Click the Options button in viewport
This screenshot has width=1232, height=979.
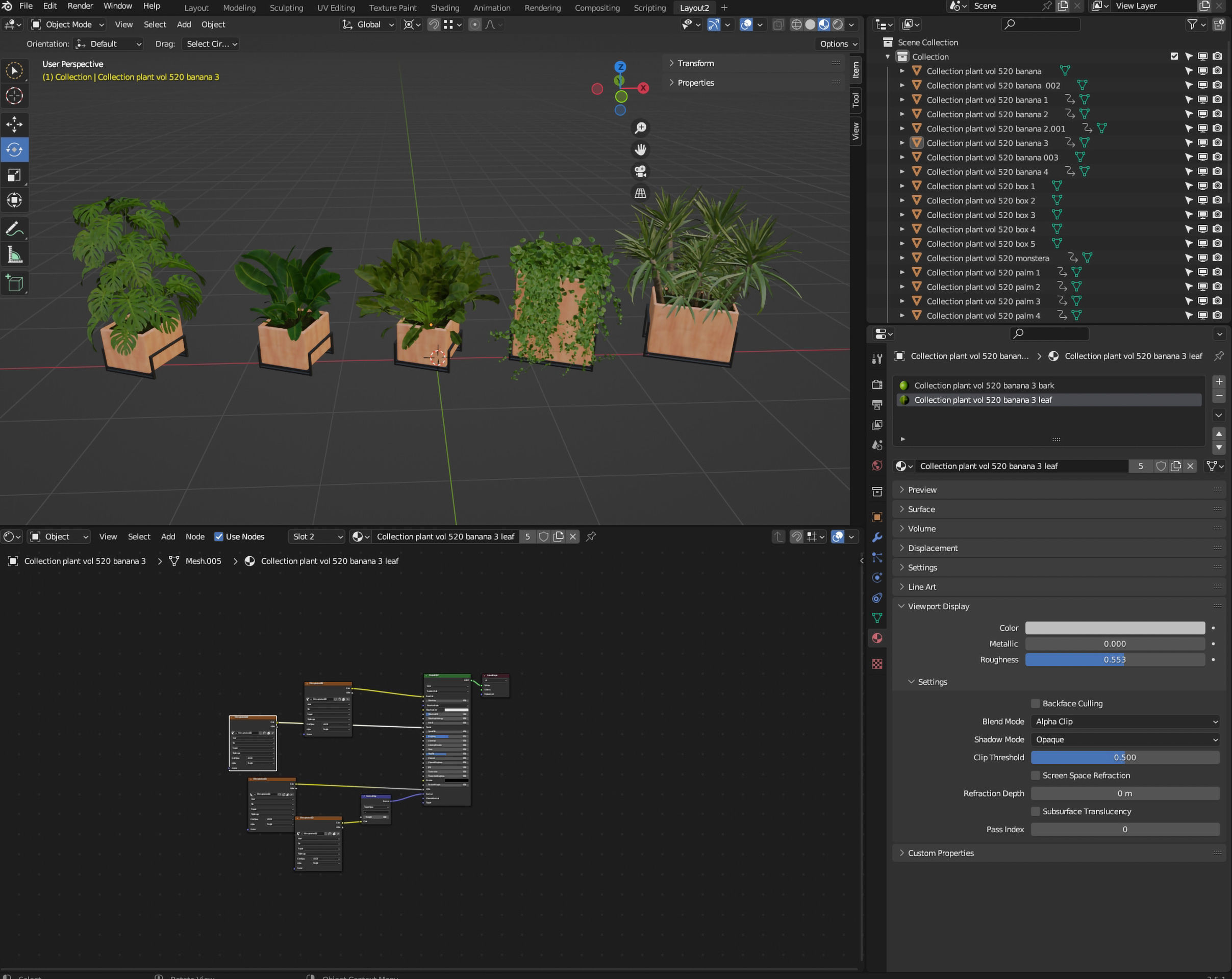coord(838,44)
